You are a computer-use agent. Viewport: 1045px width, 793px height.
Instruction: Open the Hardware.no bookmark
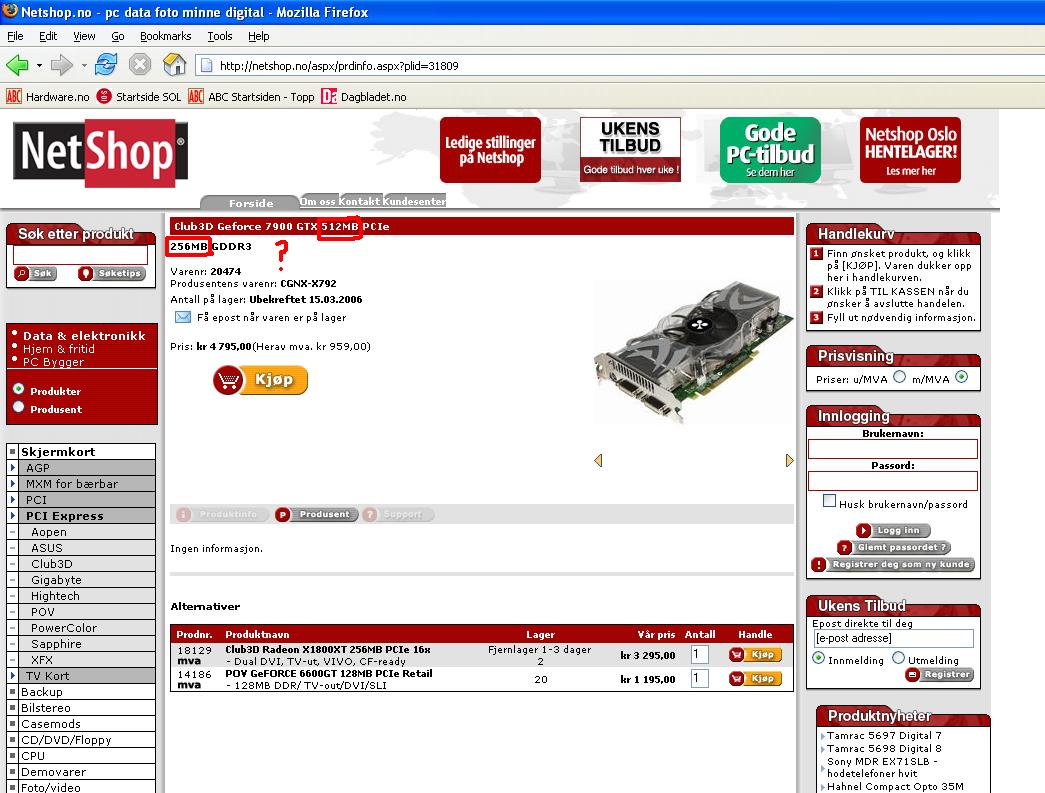tap(48, 97)
